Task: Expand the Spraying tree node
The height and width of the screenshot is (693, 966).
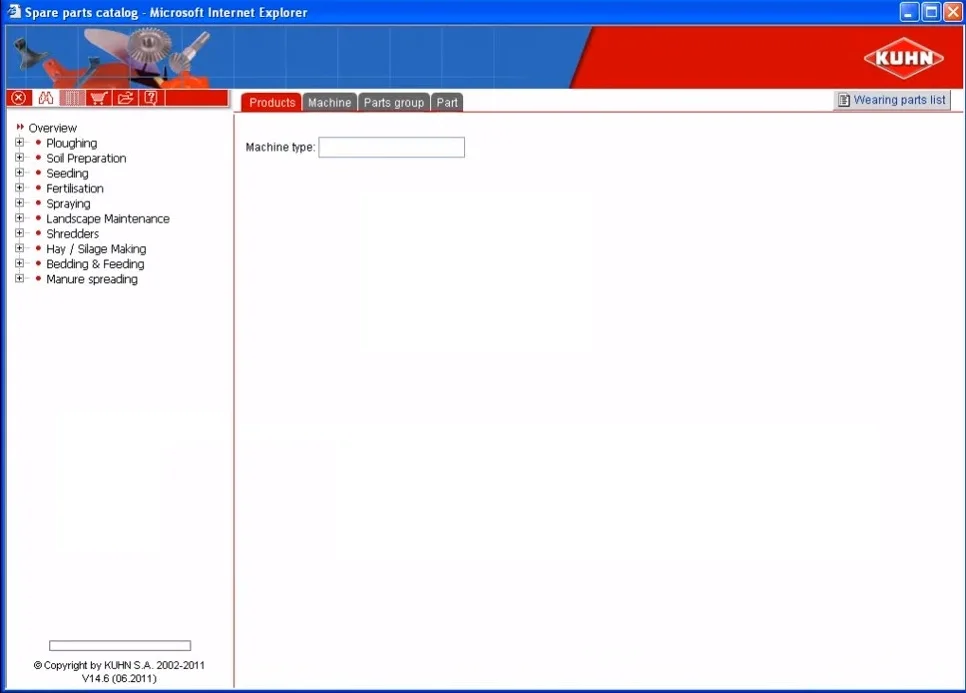Action: [20, 203]
